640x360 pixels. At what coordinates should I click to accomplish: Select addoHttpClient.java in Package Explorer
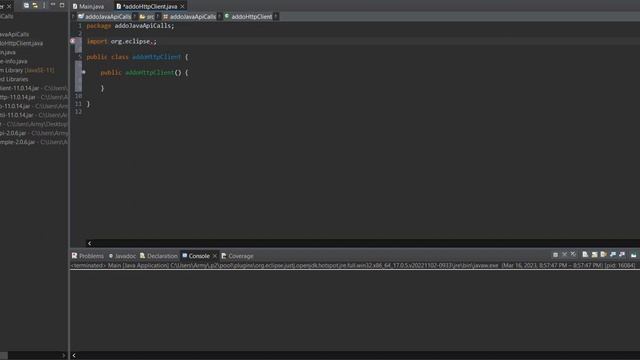21,43
